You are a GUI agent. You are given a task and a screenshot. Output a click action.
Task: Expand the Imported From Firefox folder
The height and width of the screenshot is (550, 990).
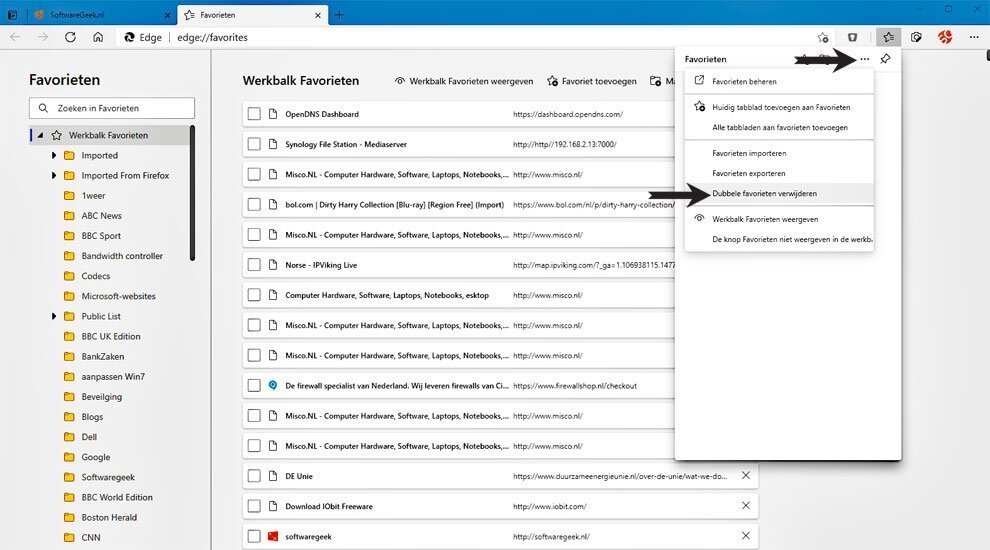(54, 176)
